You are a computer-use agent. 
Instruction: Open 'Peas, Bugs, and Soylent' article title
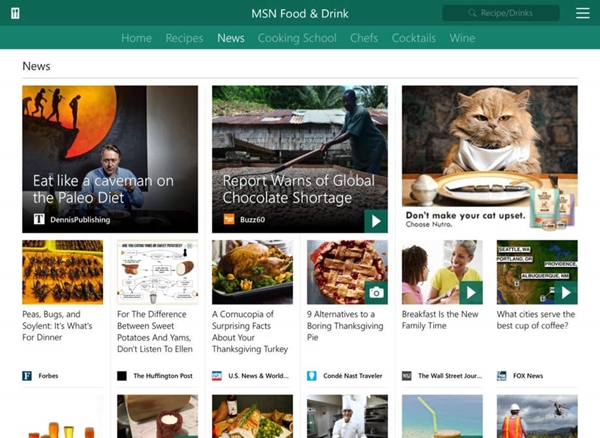pos(57,326)
